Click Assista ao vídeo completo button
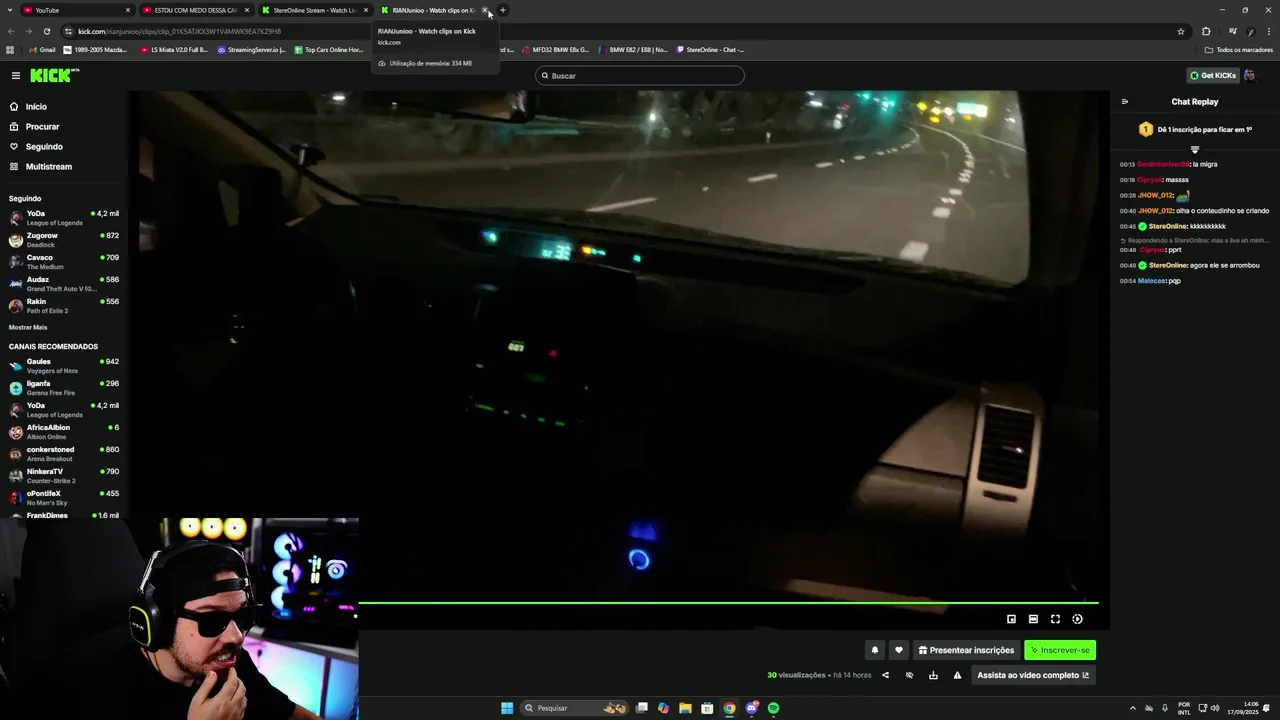 (x=1033, y=675)
